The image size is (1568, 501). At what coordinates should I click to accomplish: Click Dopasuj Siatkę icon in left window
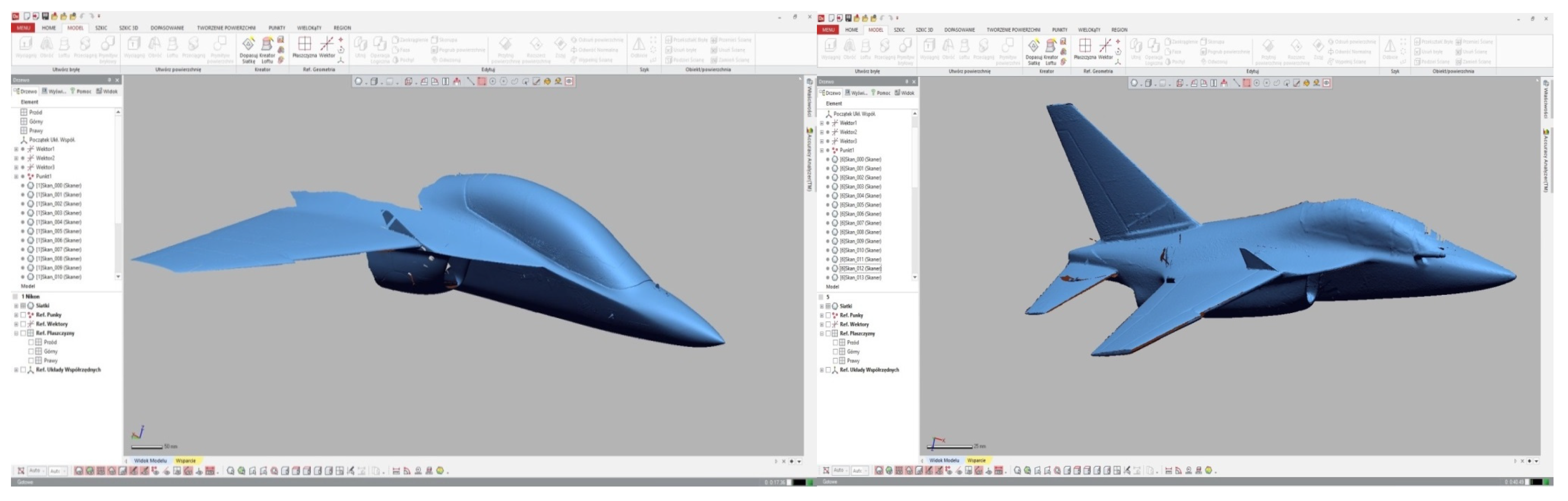pos(249,45)
